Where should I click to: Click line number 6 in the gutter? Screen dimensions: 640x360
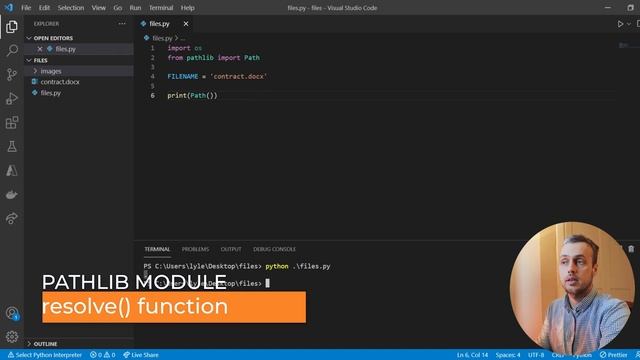(x=153, y=96)
